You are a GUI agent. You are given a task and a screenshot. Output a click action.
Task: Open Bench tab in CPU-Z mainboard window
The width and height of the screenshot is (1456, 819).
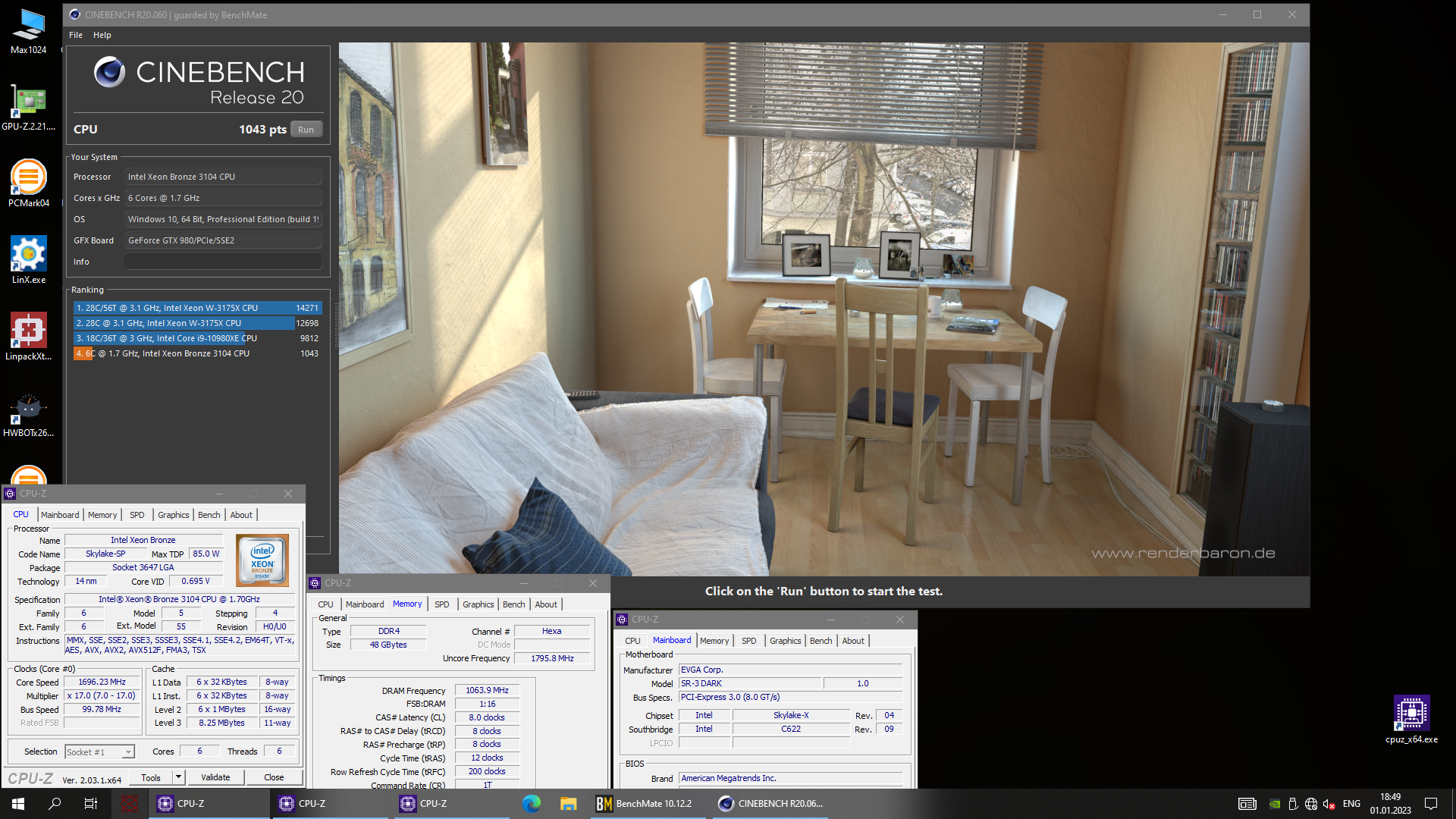click(x=821, y=641)
